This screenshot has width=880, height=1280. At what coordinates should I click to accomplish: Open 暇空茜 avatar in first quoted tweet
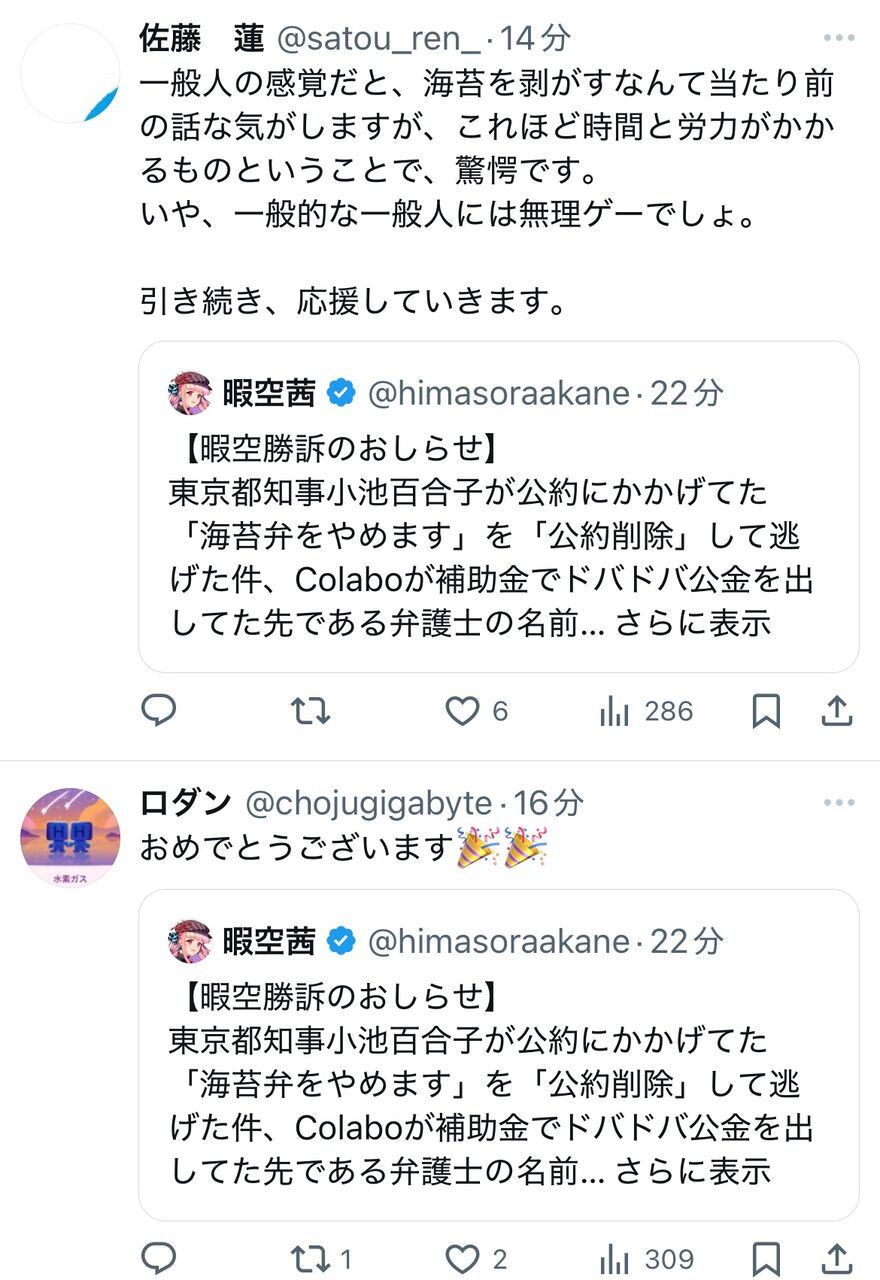(190, 393)
